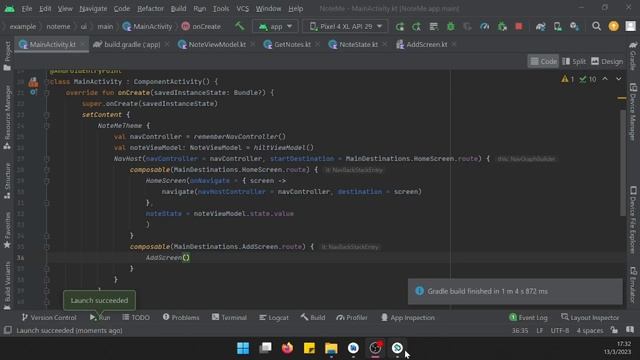Open the Event Log tool window

click(x=529, y=318)
